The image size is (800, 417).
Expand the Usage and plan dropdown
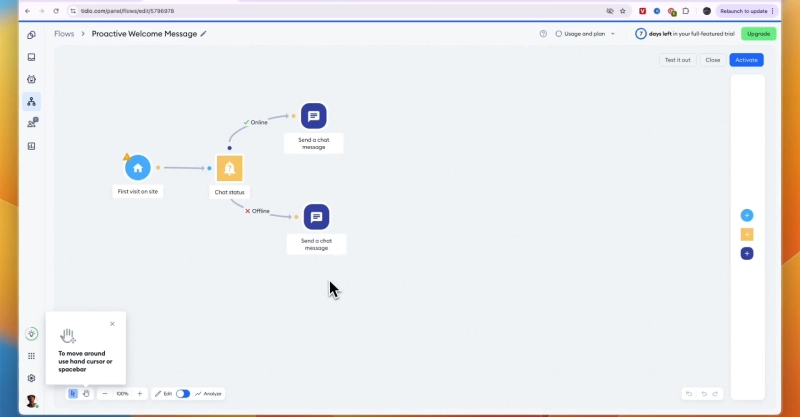(585, 34)
